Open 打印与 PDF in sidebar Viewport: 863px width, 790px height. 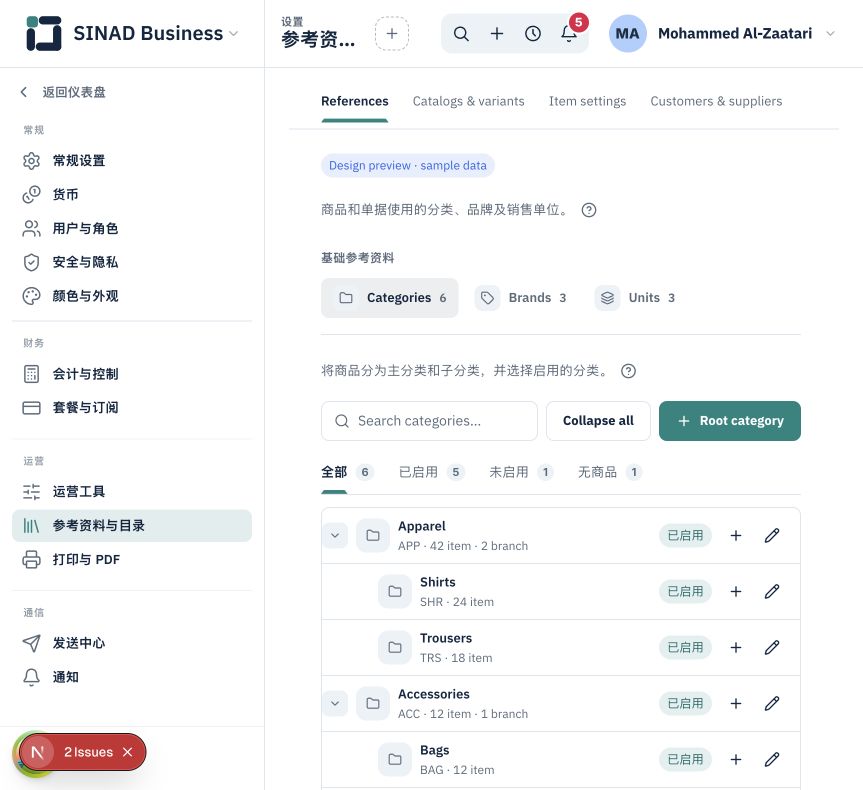[x=132, y=560]
